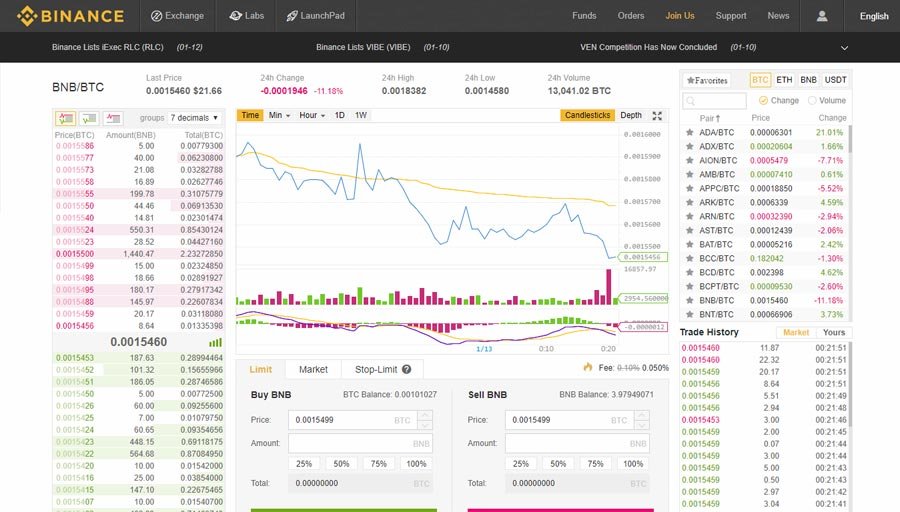Image resolution: width=900 pixels, height=512 pixels.
Task: Star the BCPT/BTC pair as favorite
Action: (689, 286)
